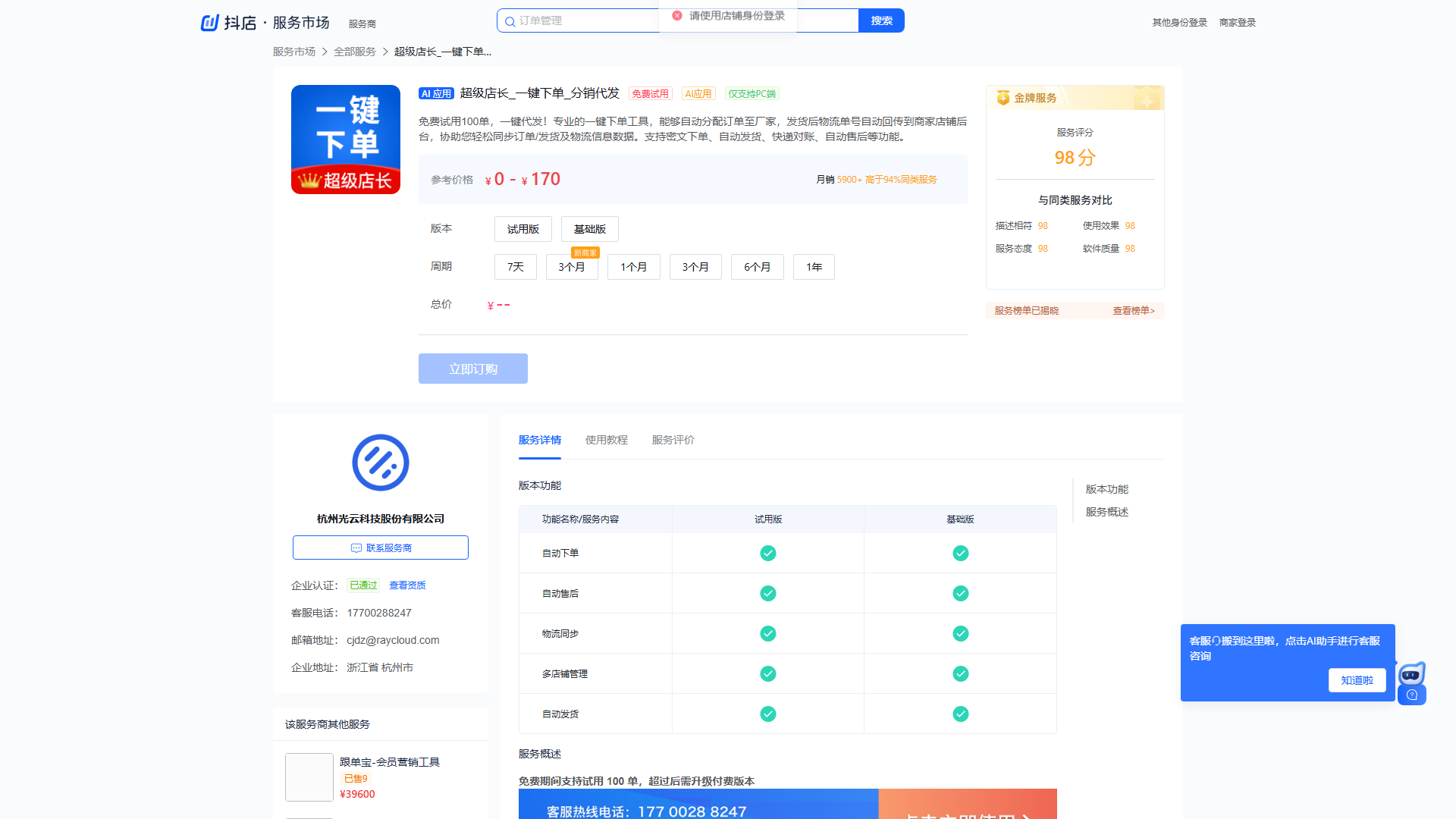Choose the 7天 period option
Viewport: 1456px width, 819px height.
(516, 267)
